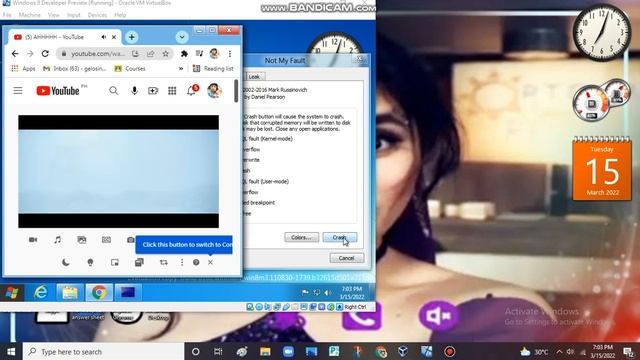The height and width of the screenshot is (360, 640).
Task: Mute the tab via speaker icon
Action: pyautogui.click(x=104, y=37)
